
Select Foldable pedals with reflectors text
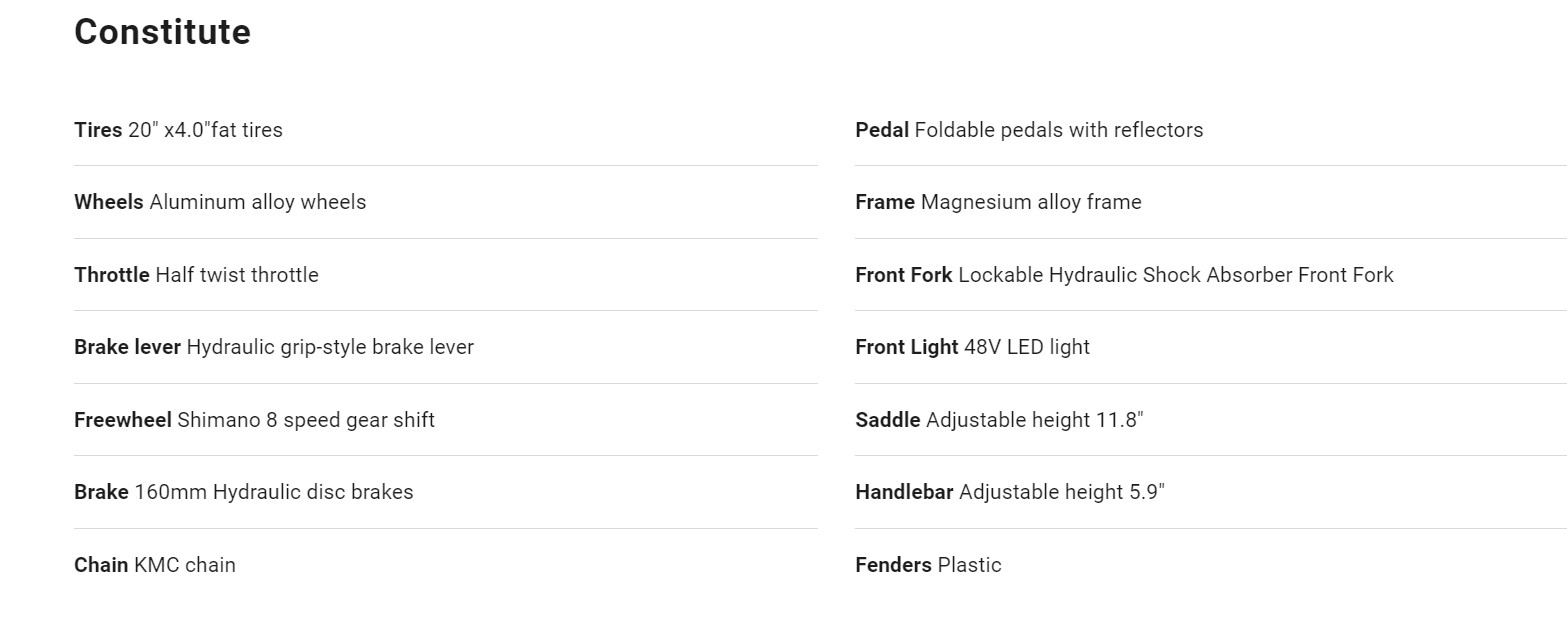pos(1059,130)
